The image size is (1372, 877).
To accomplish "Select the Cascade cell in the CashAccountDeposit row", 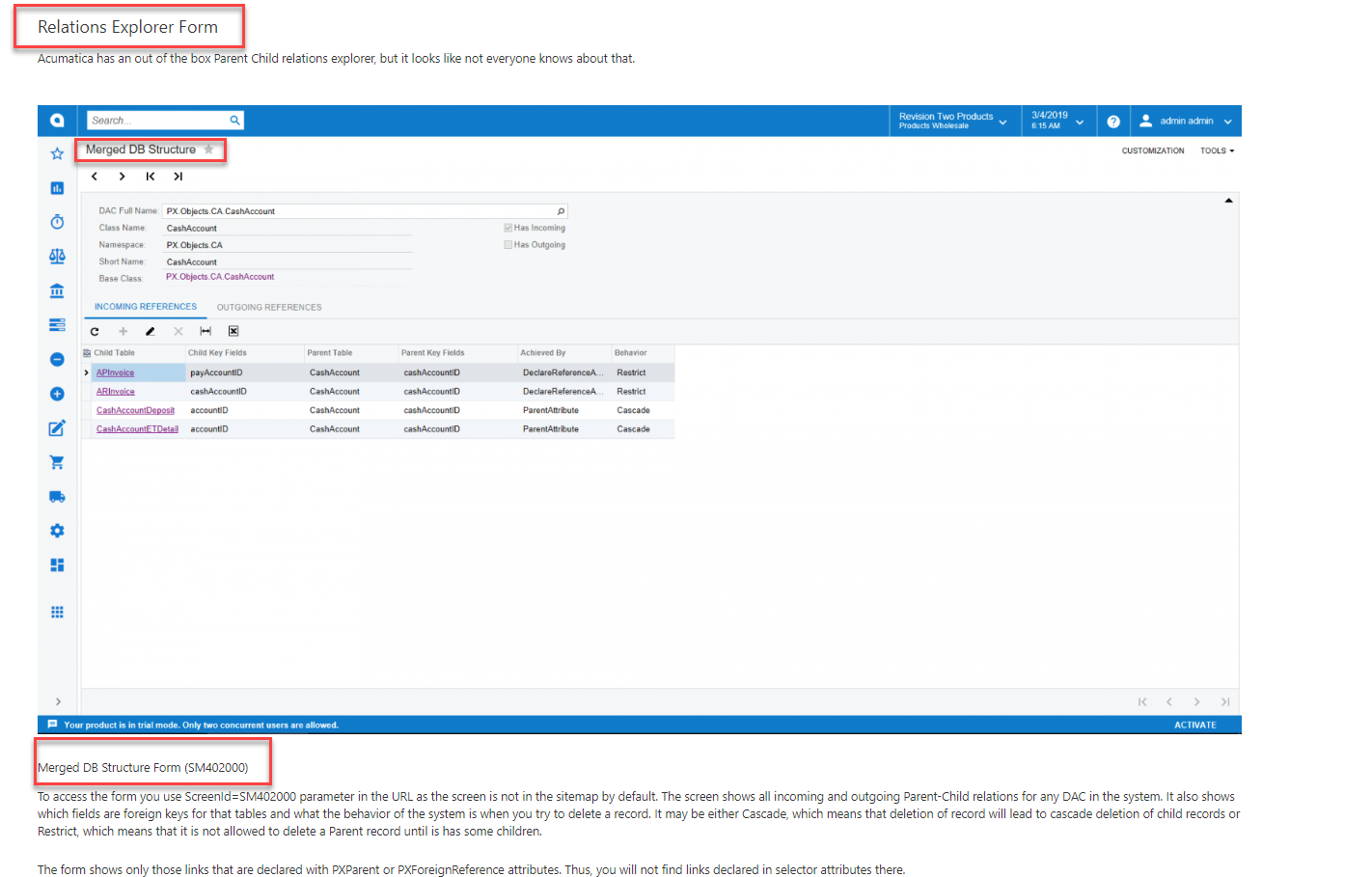I will (643, 410).
